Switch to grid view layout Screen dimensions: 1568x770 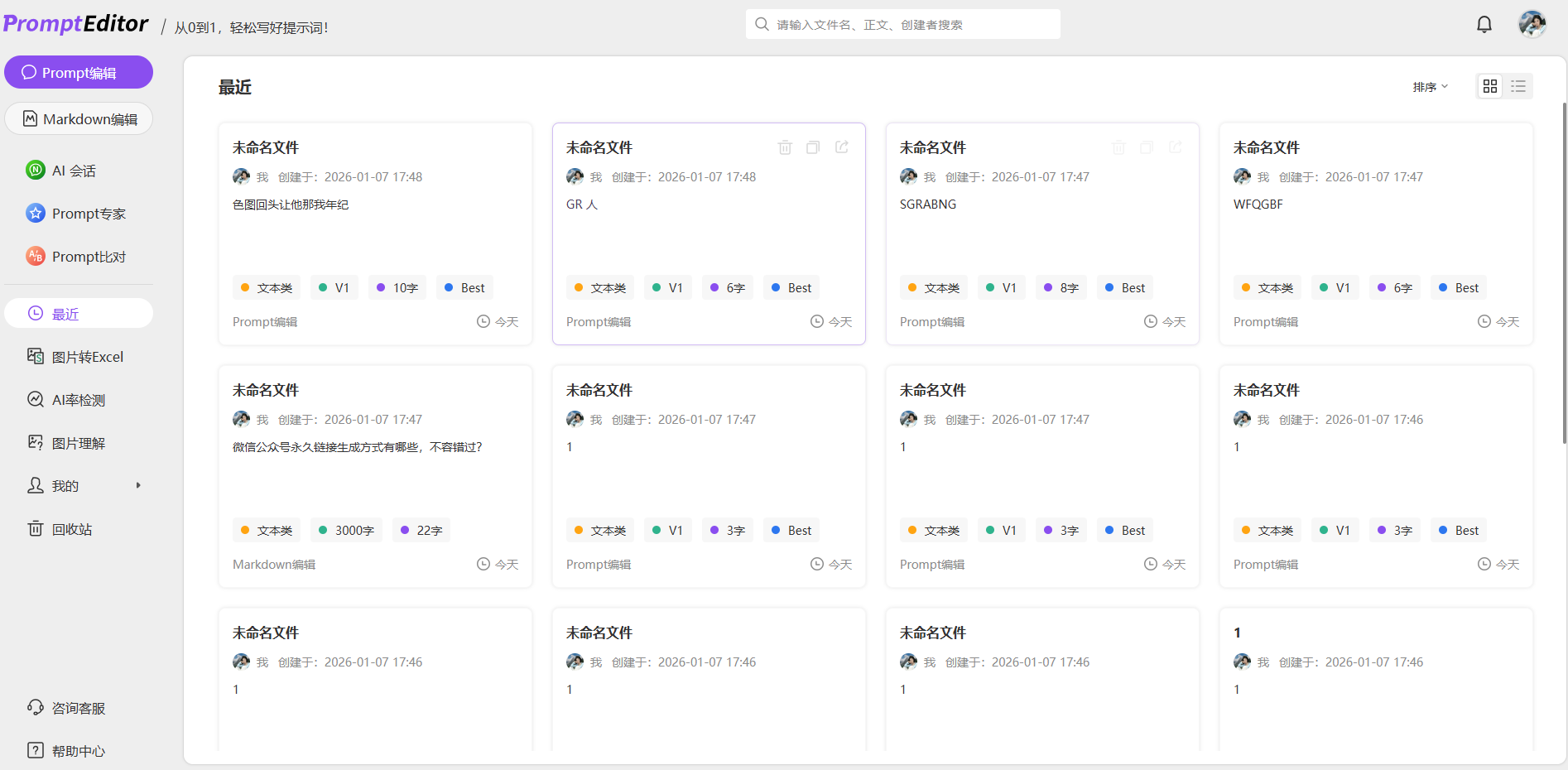[x=1490, y=85]
